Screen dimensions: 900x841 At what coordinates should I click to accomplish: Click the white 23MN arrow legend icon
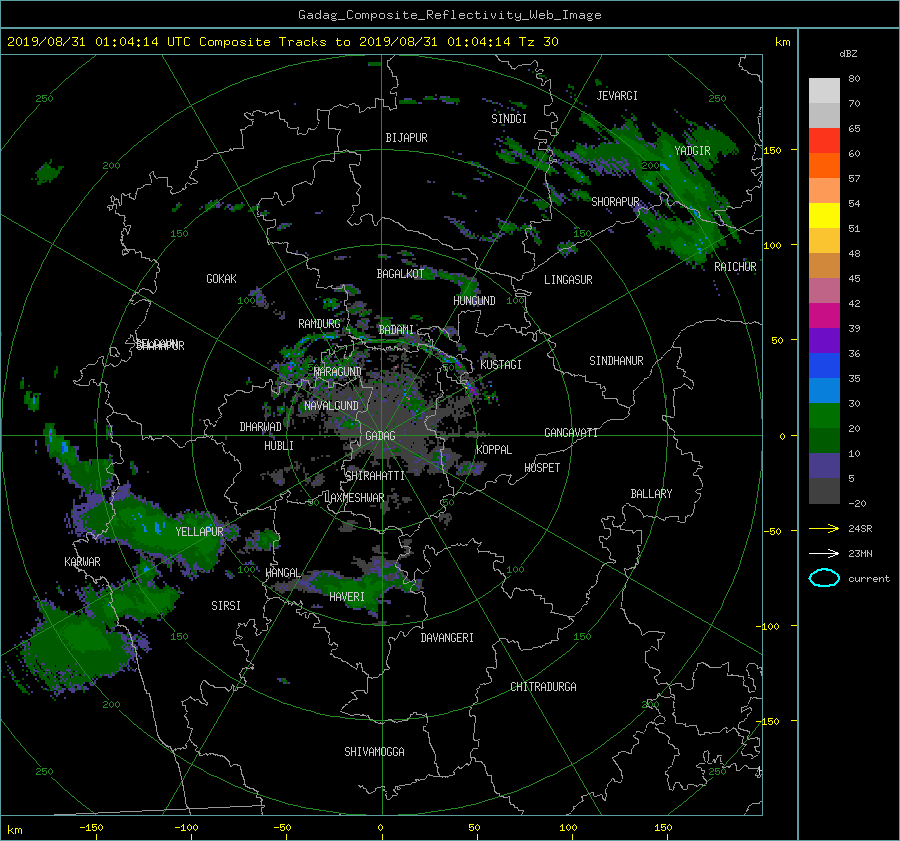point(824,553)
